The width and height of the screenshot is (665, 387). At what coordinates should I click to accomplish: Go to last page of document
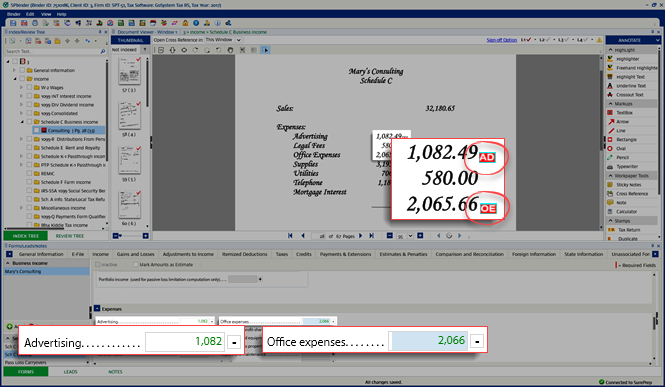click(x=372, y=236)
